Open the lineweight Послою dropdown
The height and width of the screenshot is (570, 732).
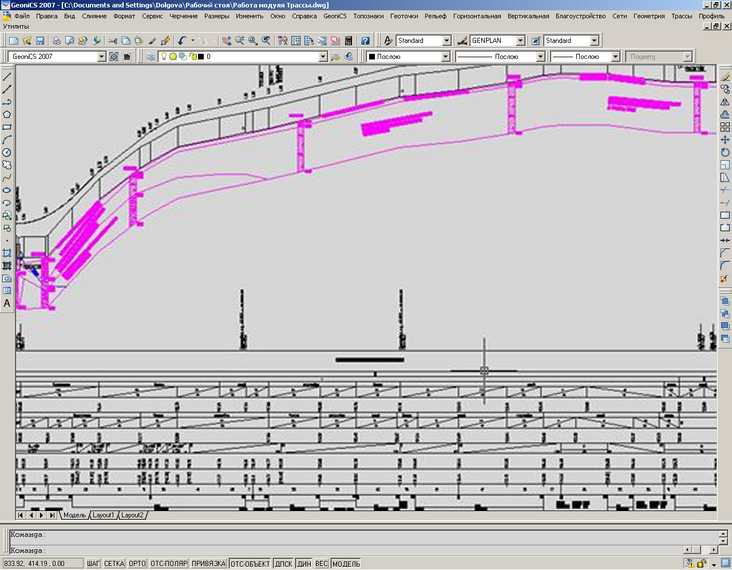615,56
